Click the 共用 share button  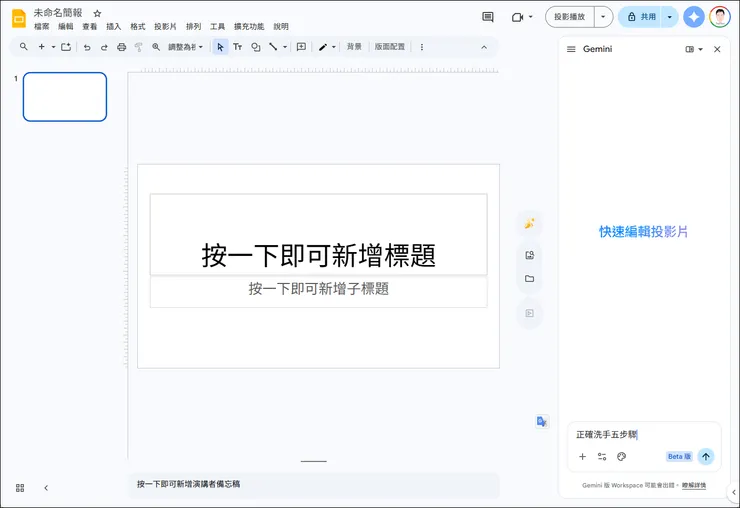(640, 17)
